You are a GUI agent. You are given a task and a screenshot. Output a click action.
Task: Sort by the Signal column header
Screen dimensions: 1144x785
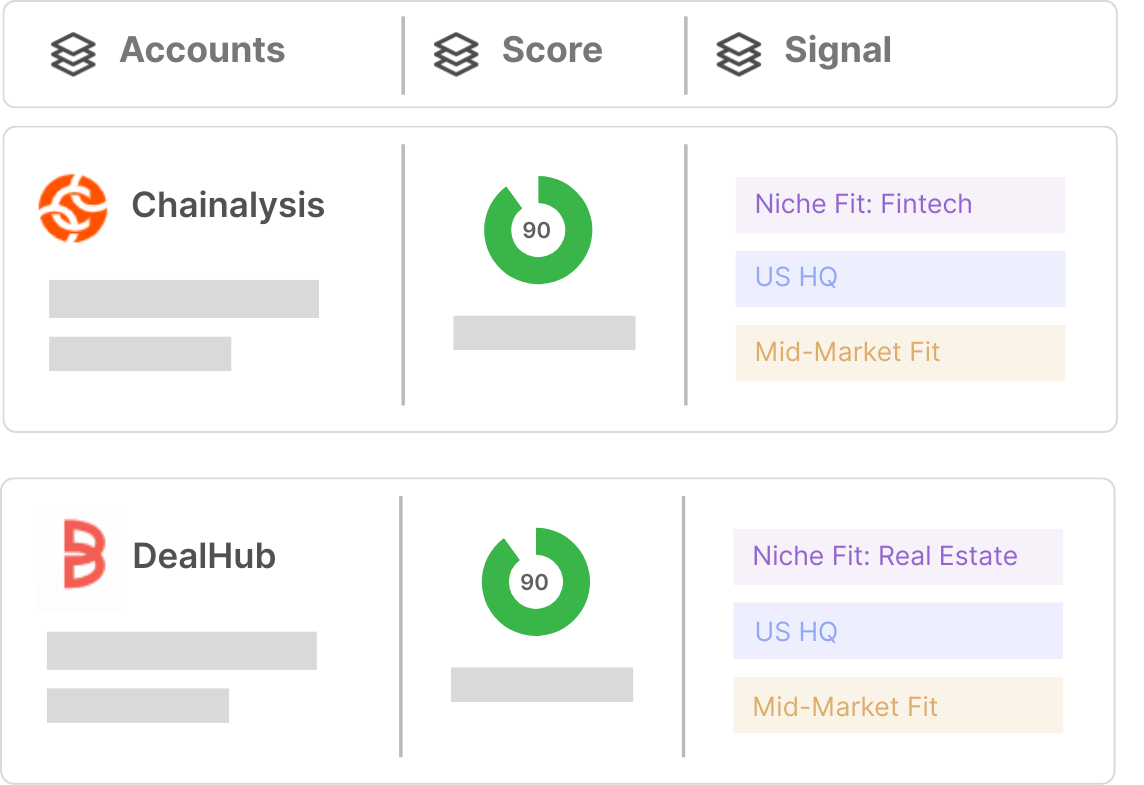coord(838,50)
